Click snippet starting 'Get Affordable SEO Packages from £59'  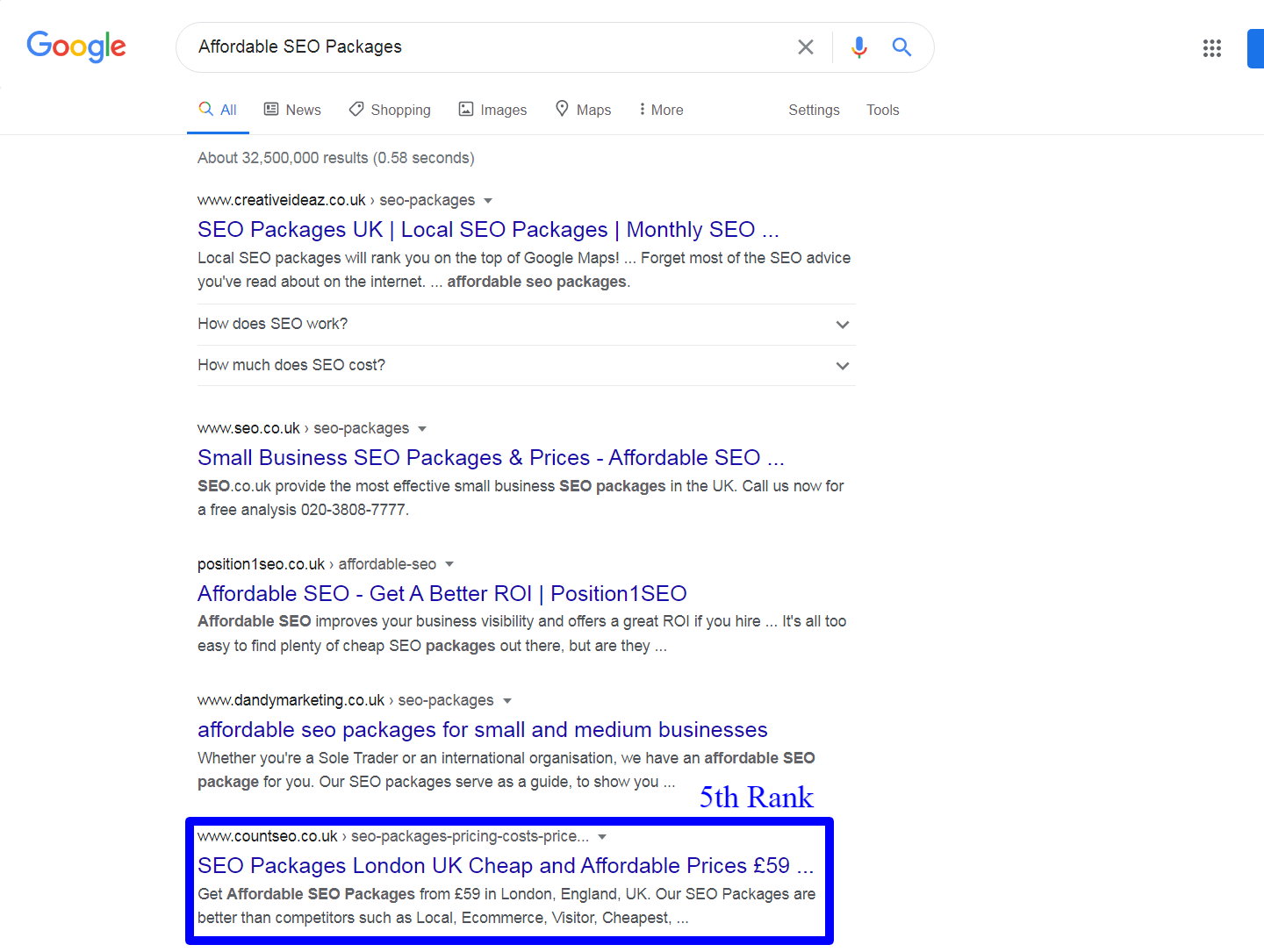pos(506,905)
